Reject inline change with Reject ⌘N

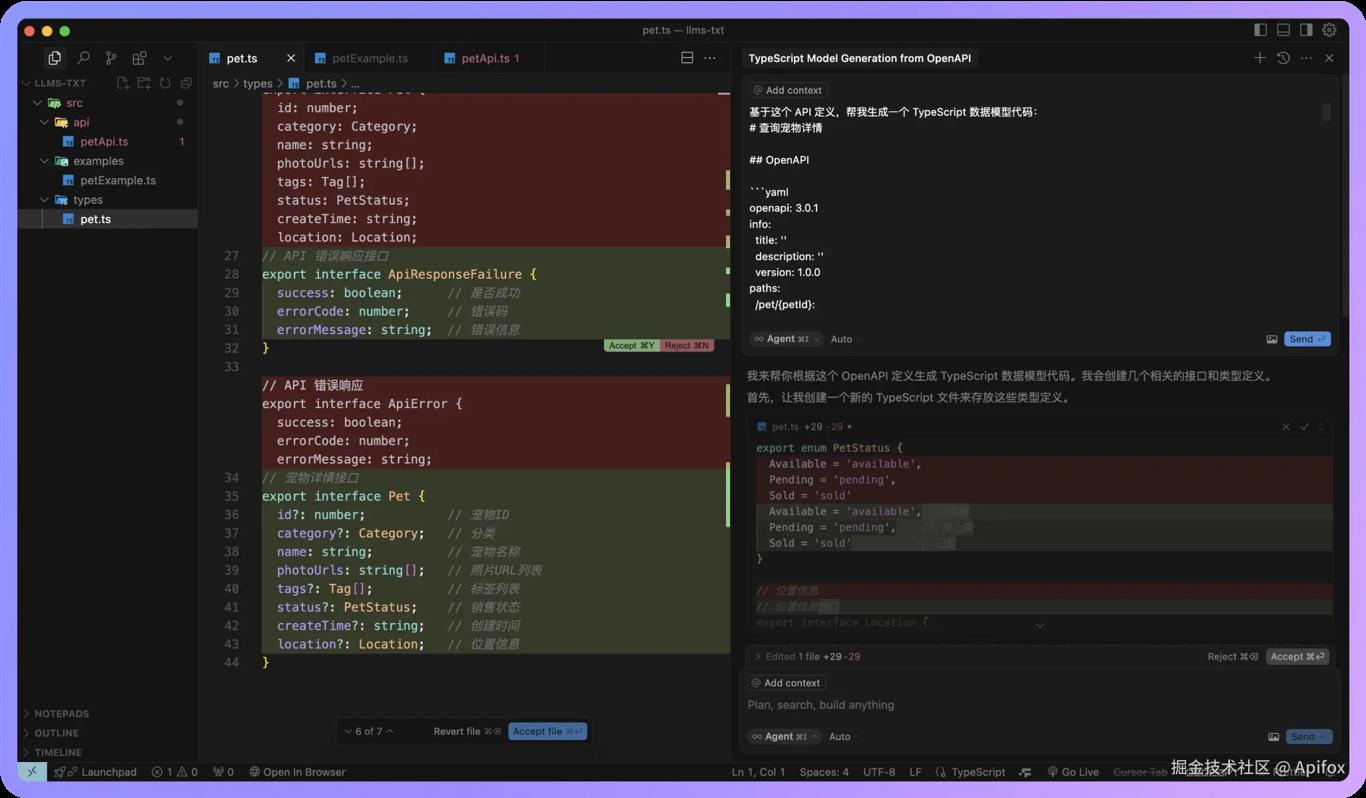pos(687,346)
